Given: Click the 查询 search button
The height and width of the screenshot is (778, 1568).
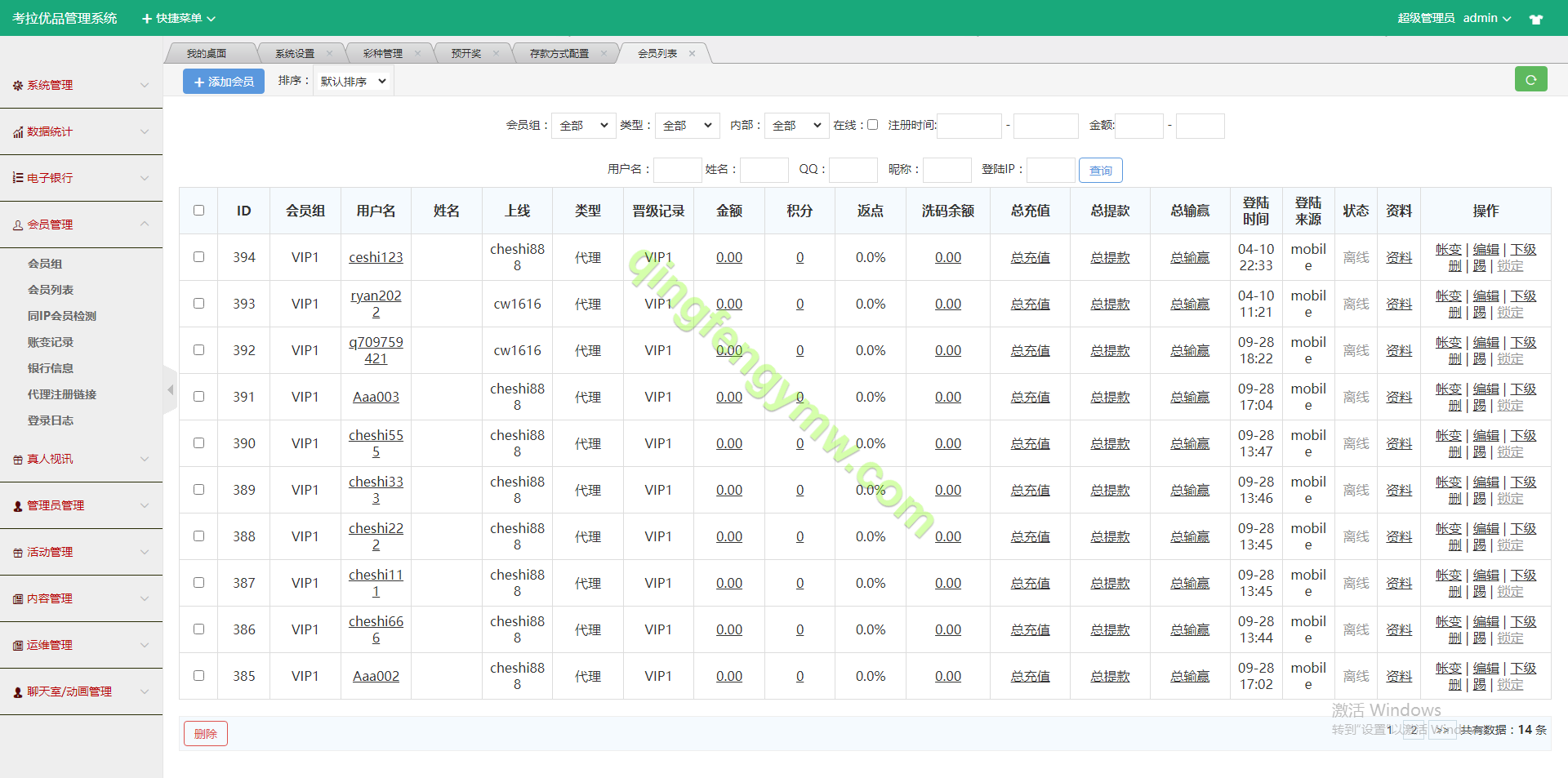Looking at the screenshot, I should click(1100, 171).
